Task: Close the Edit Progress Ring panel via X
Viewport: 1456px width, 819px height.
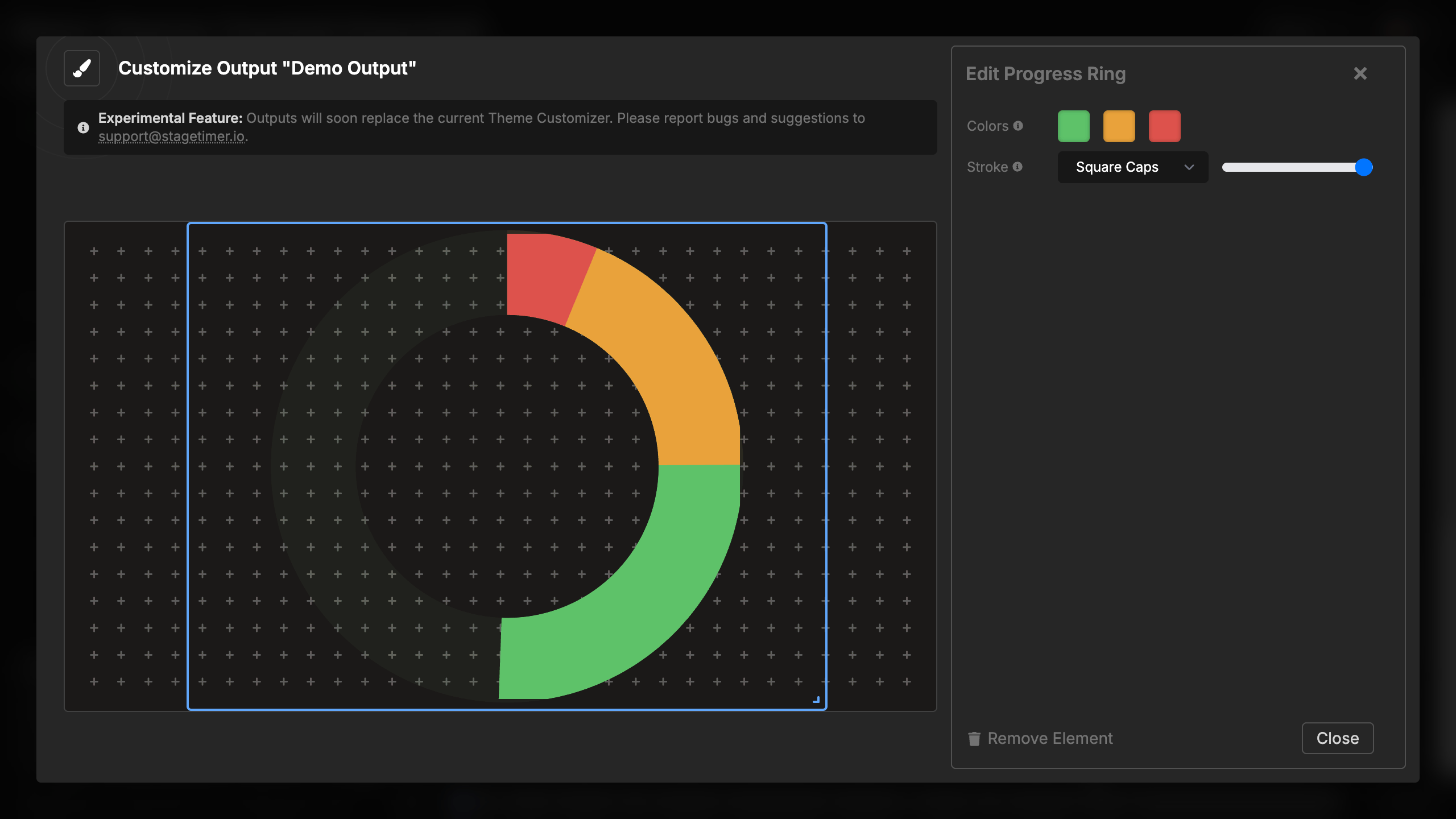Action: (x=1360, y=73)
